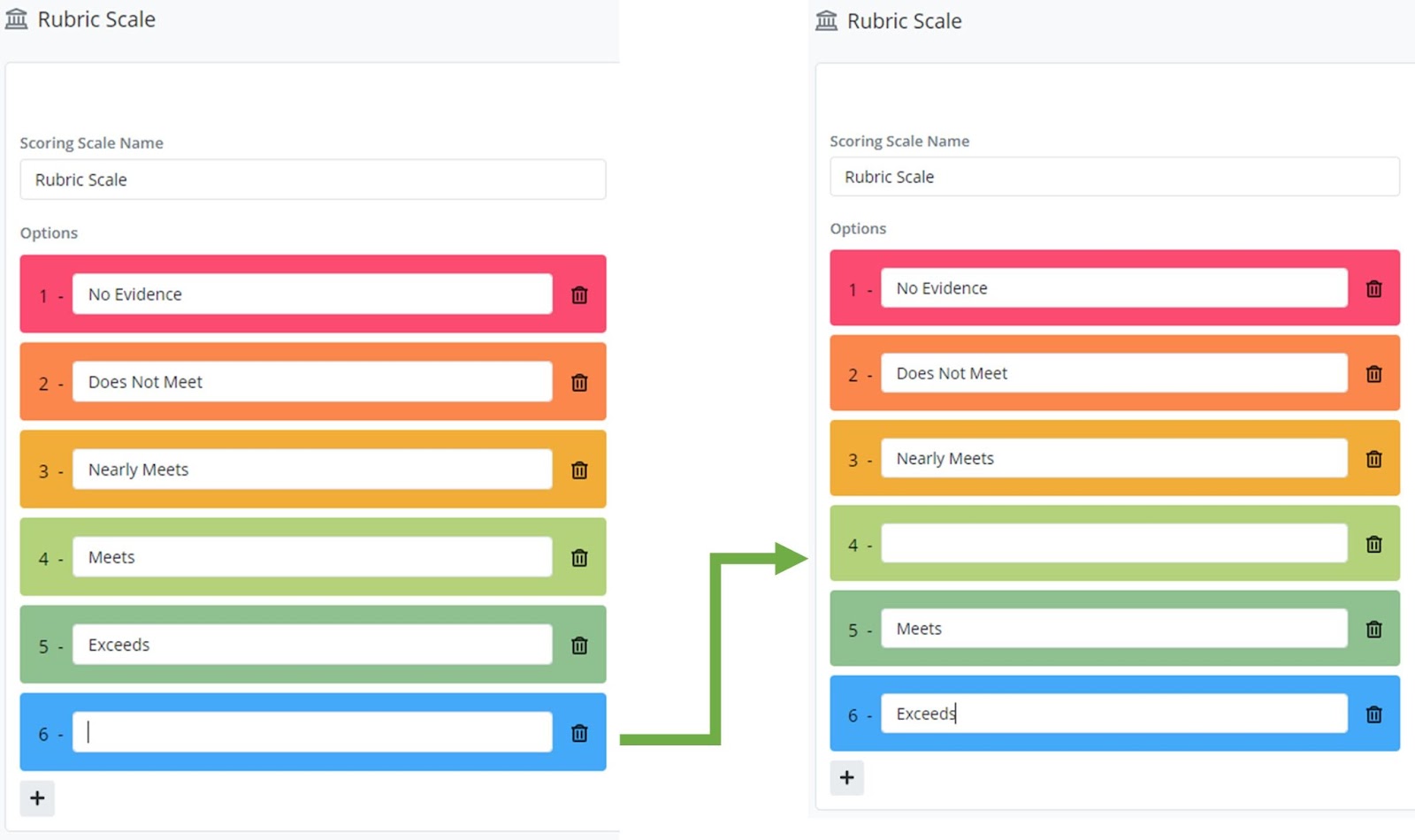Click the blank option 4 field on right

[x=1113, y=544]
